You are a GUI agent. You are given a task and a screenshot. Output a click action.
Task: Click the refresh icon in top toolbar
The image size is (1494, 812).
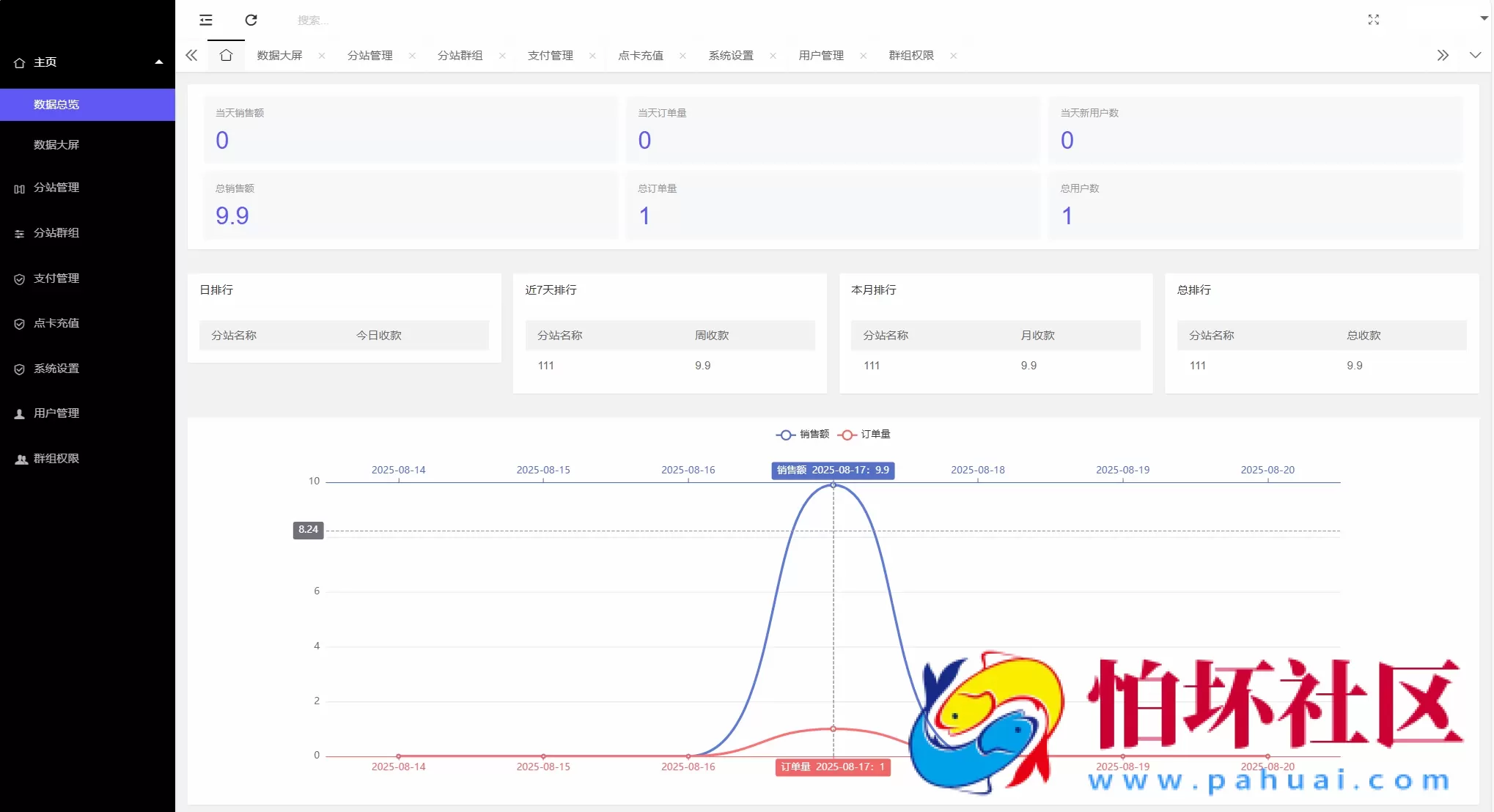[251, 20]
